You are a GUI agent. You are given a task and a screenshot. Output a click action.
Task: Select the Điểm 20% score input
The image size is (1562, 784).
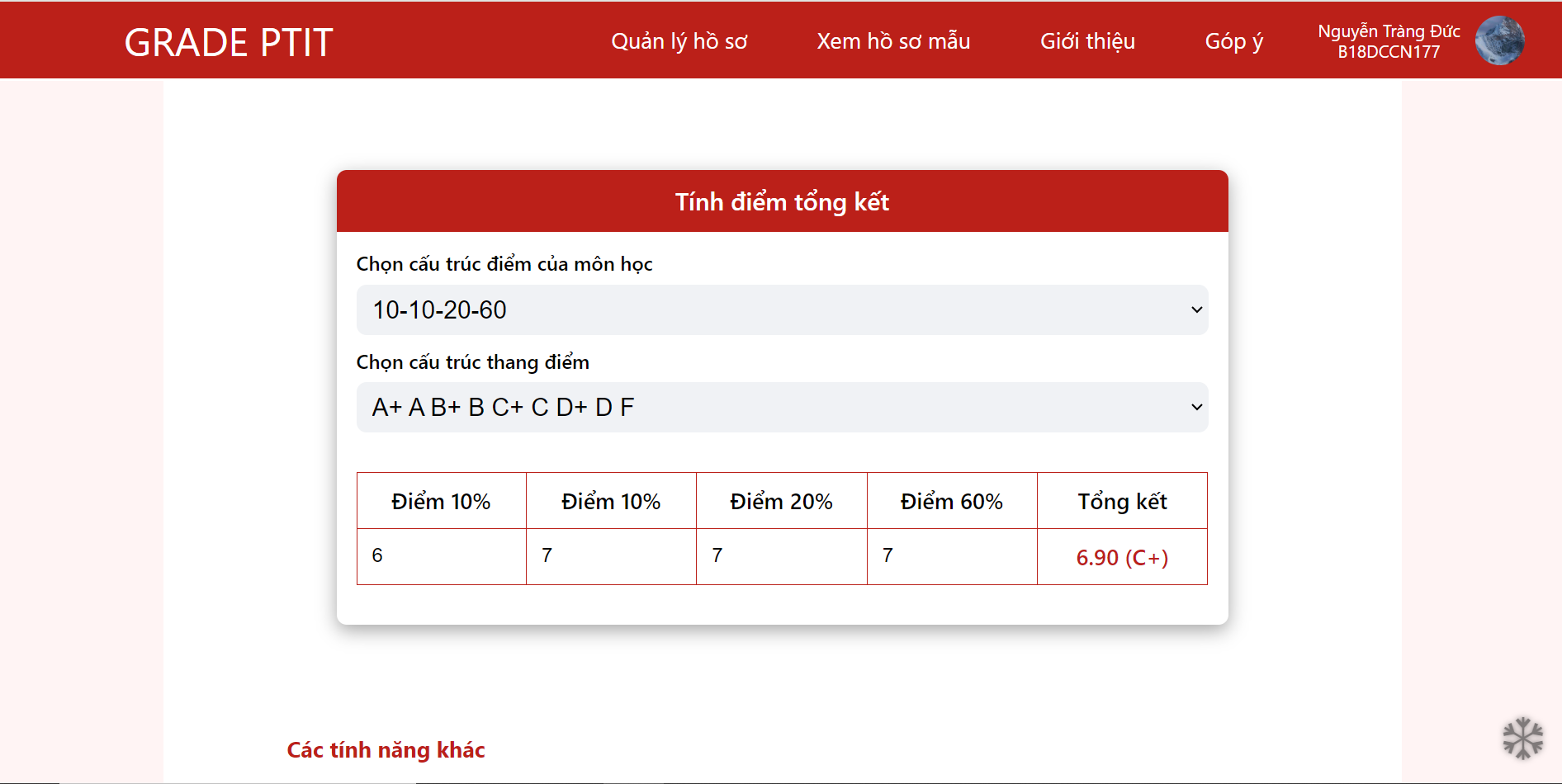[x=781, y=555]
